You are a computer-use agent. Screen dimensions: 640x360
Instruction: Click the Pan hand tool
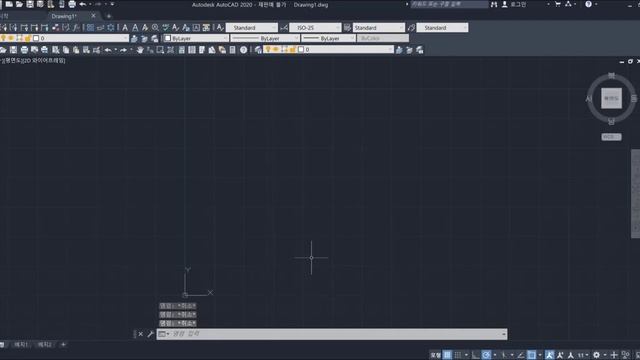pyautogui.click(x=140, y=50)
